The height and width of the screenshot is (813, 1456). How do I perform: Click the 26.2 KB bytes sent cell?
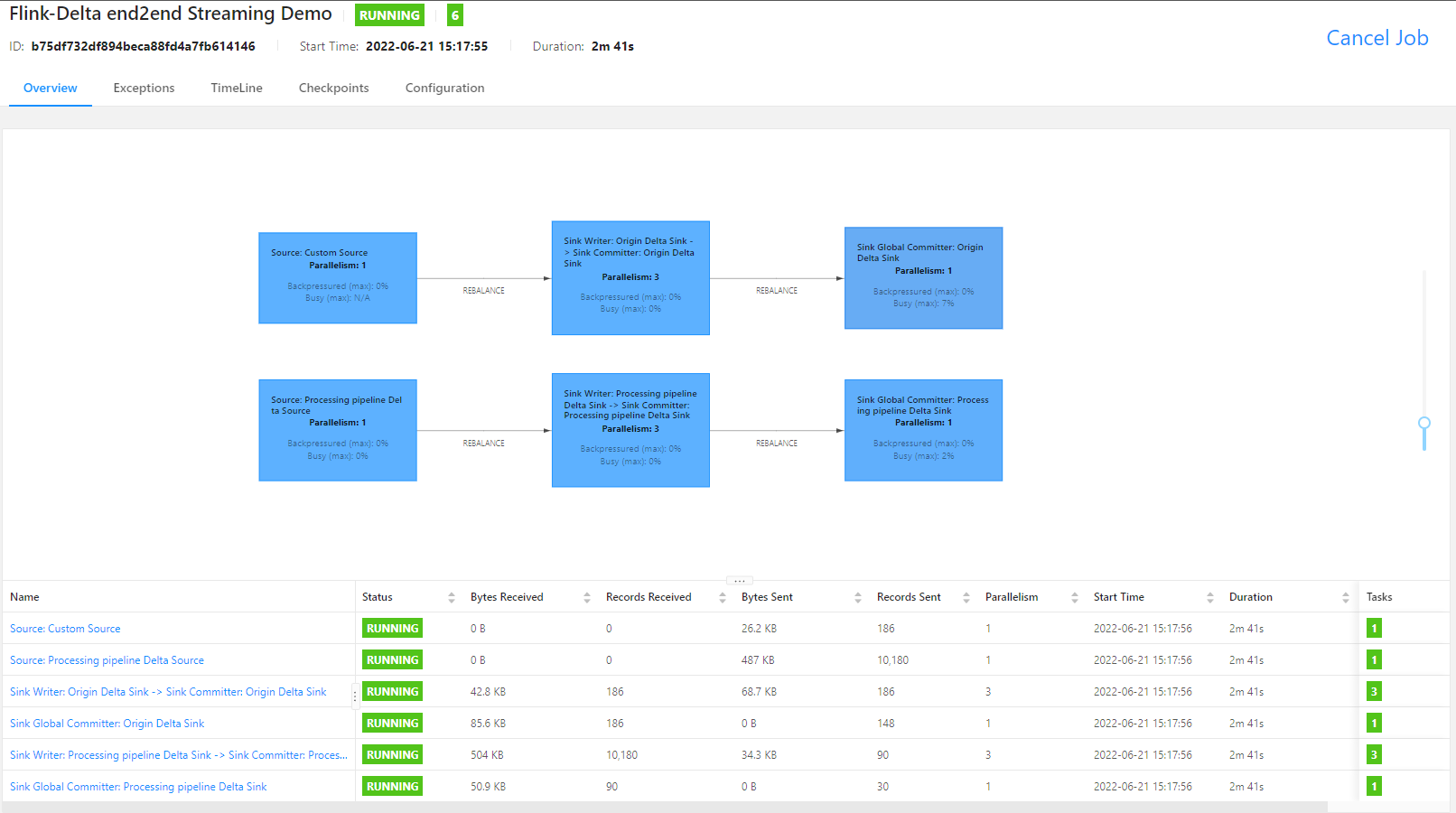759,629
